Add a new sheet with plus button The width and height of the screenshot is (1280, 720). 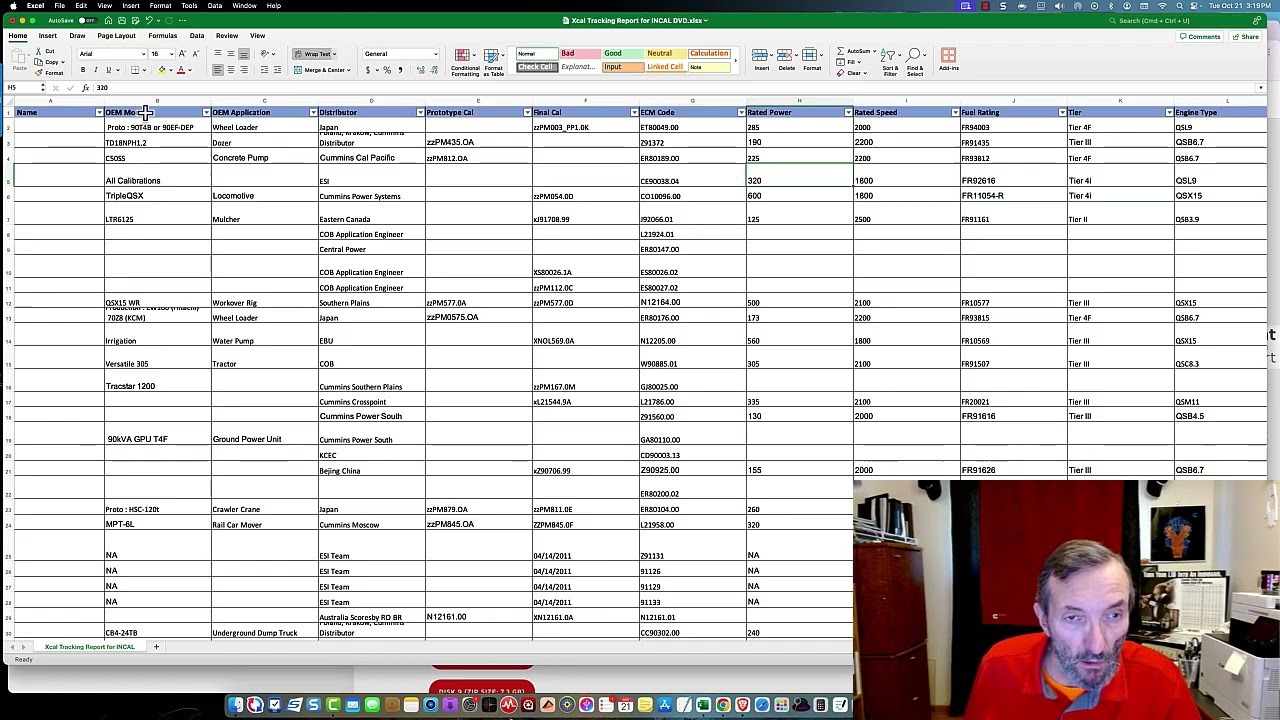156,647
